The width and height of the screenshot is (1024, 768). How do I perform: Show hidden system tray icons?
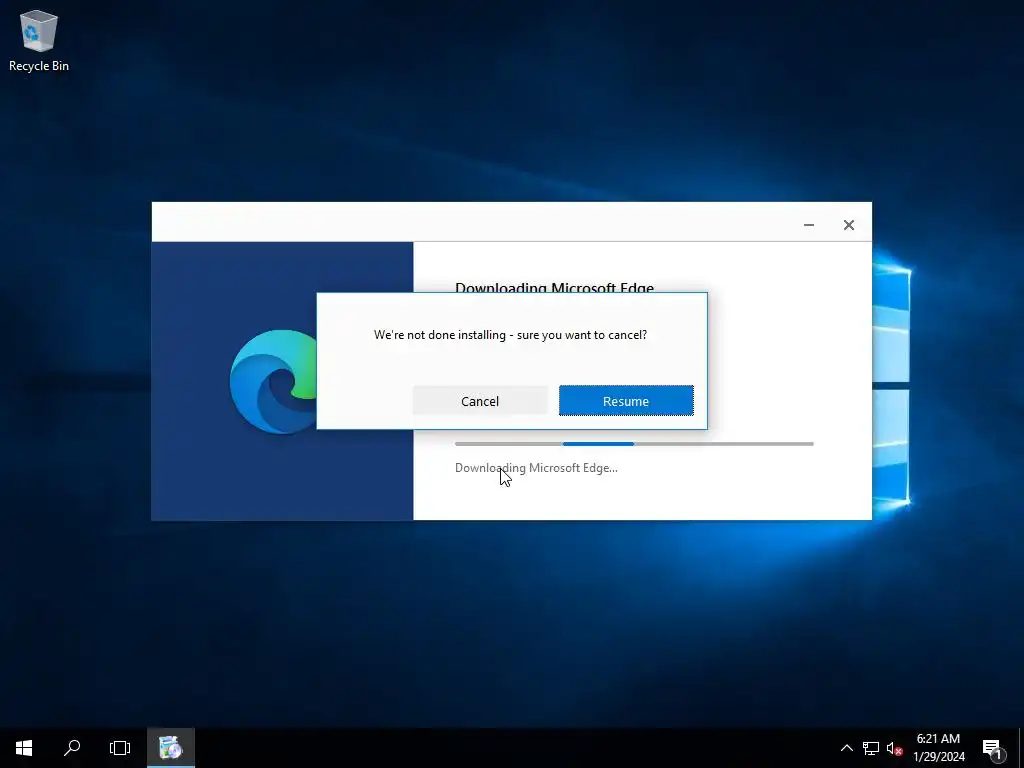846,748
